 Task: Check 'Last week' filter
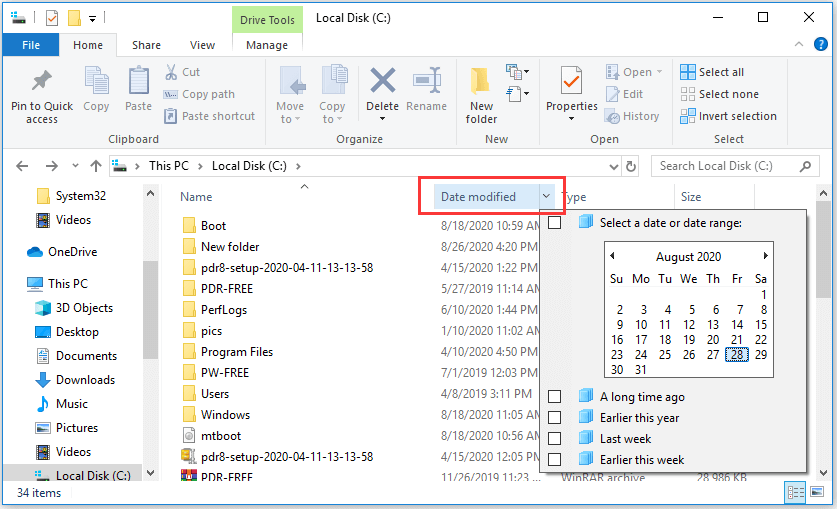pos(555,439)
